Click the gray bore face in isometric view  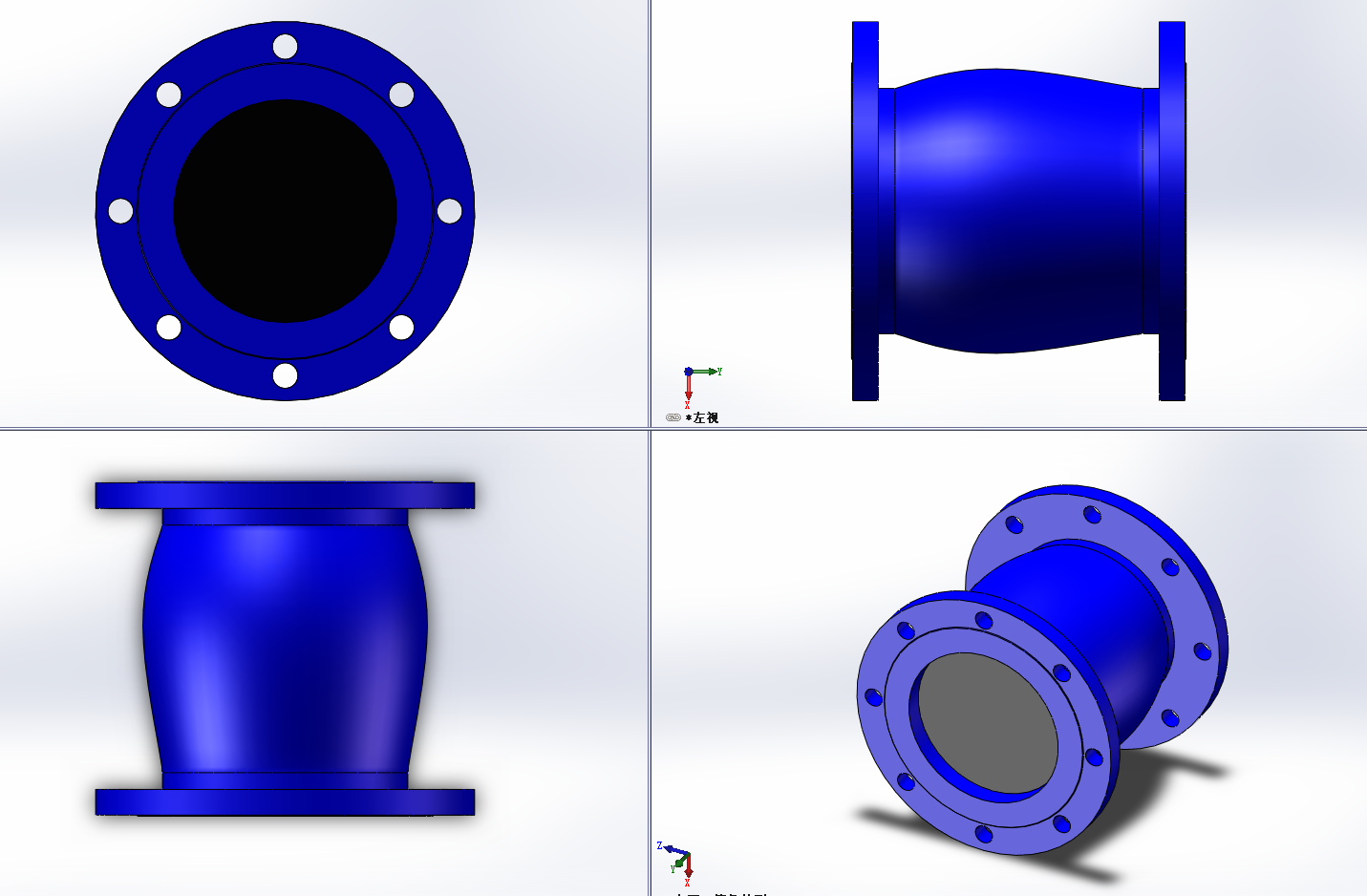point(988,723)
